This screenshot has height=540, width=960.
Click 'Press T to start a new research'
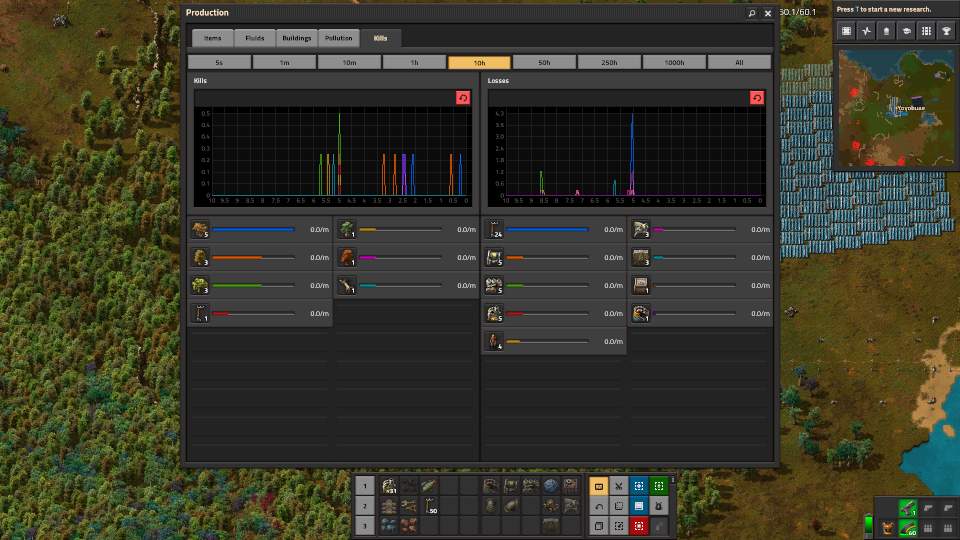[x=883, y=9]
